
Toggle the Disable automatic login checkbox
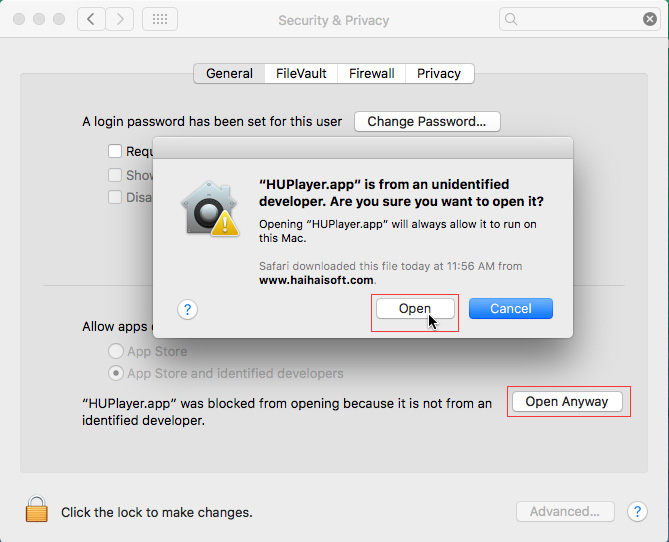[115, 197]
